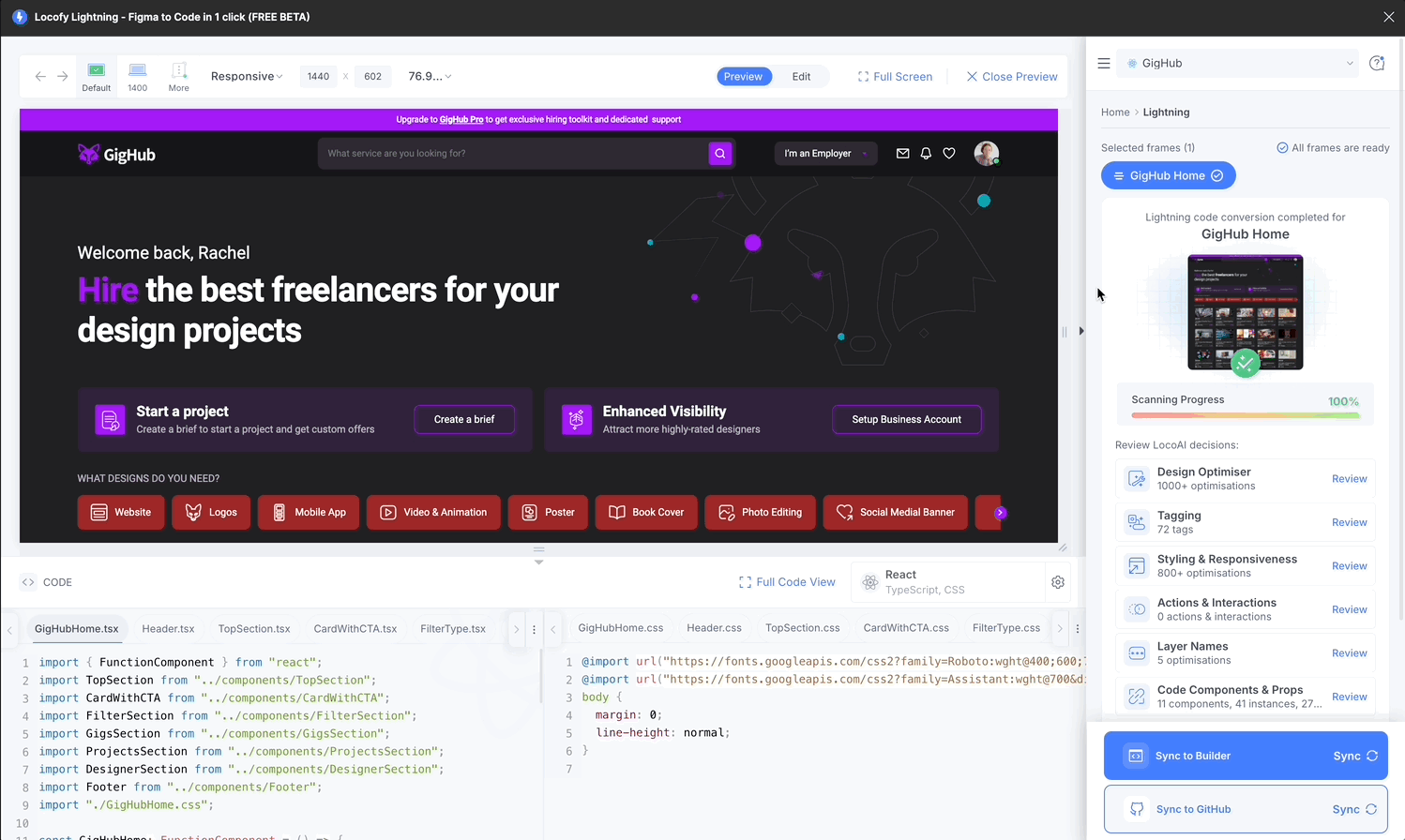Image resolution: width=1405 pixels, height=840 pixels.
Task: Switch to Edit mode
Action: pos(801,77)
